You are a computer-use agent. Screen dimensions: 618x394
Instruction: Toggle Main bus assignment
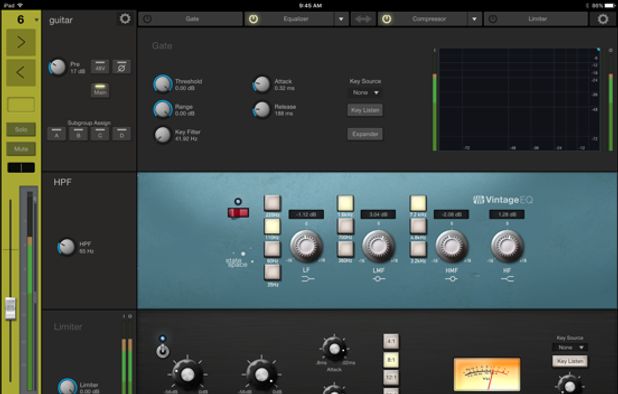100,90
